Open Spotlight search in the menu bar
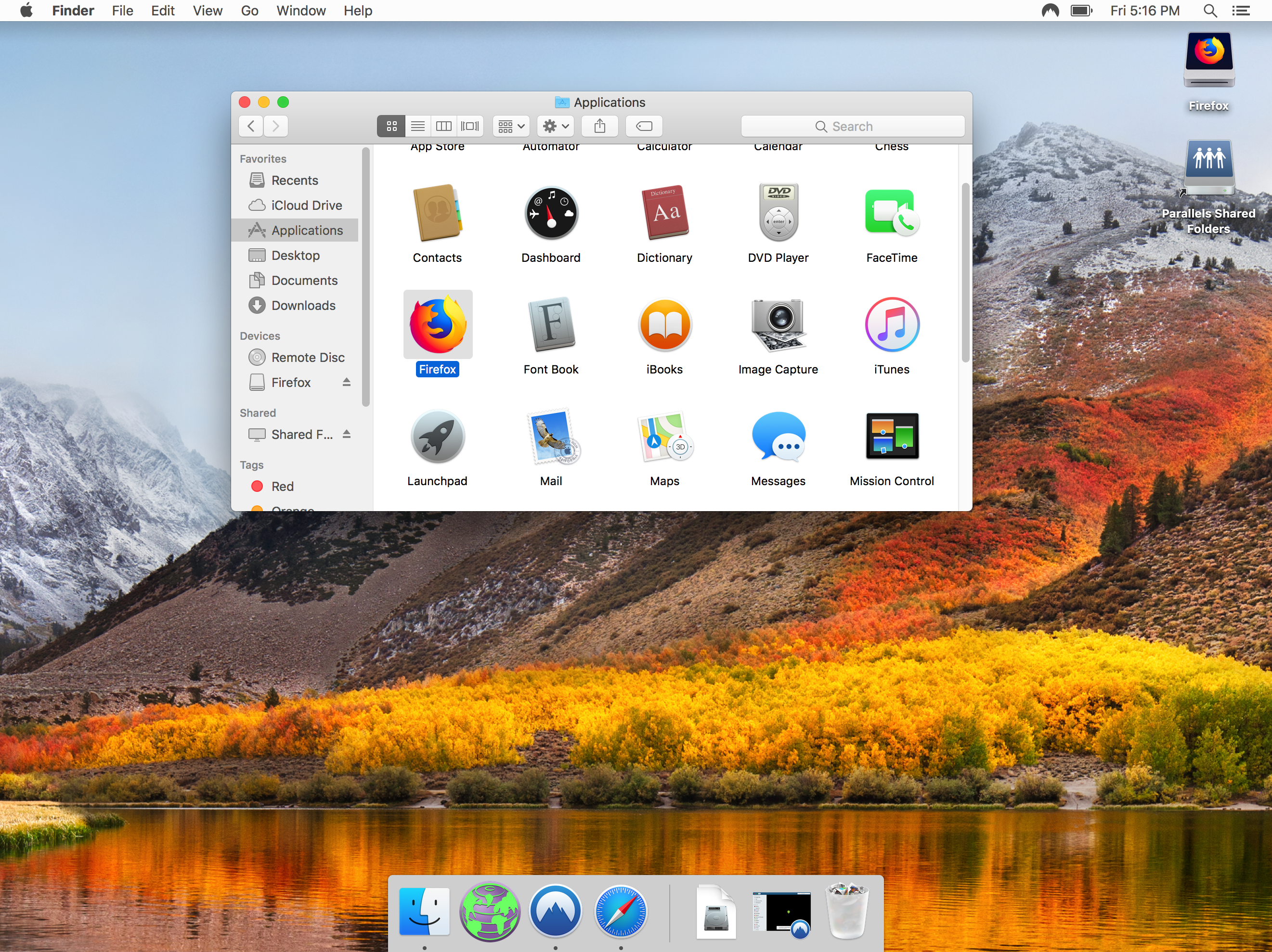The height and width of the screenshot is (952, 1272). click(1210, 11)
